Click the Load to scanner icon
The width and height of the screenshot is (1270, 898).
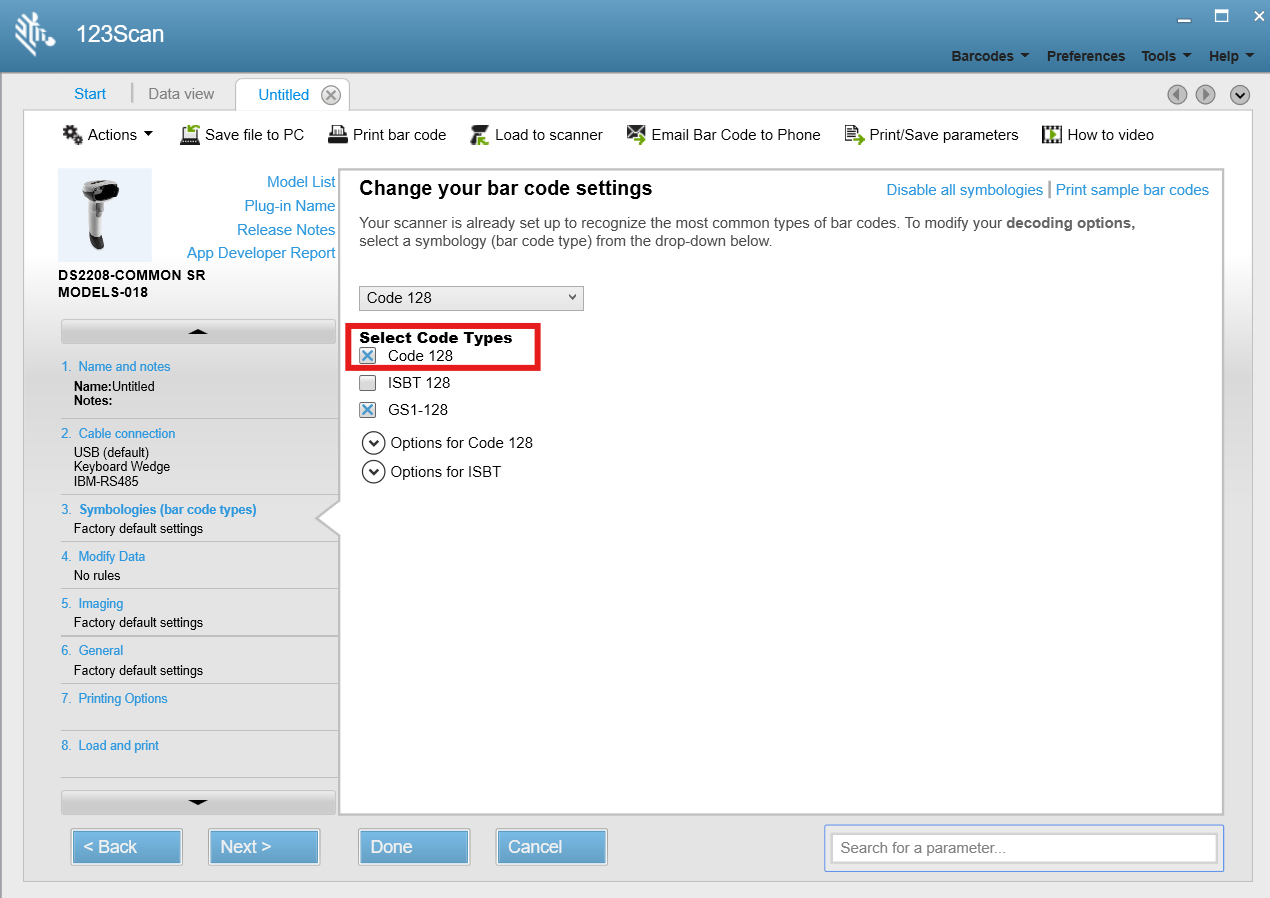(x=479, y=135)
